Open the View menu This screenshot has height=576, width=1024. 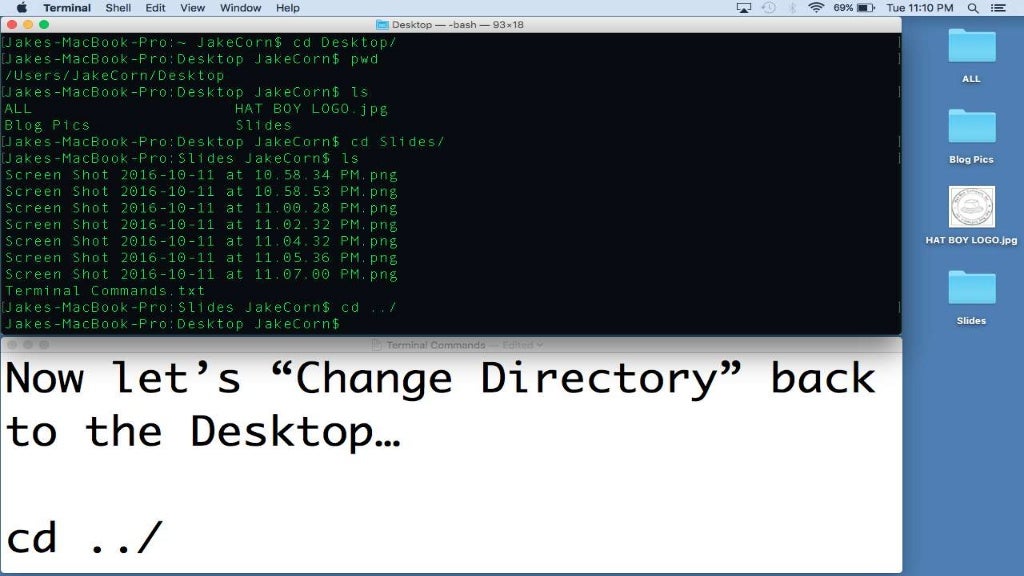pyautogui.click(x=192, y=8)
